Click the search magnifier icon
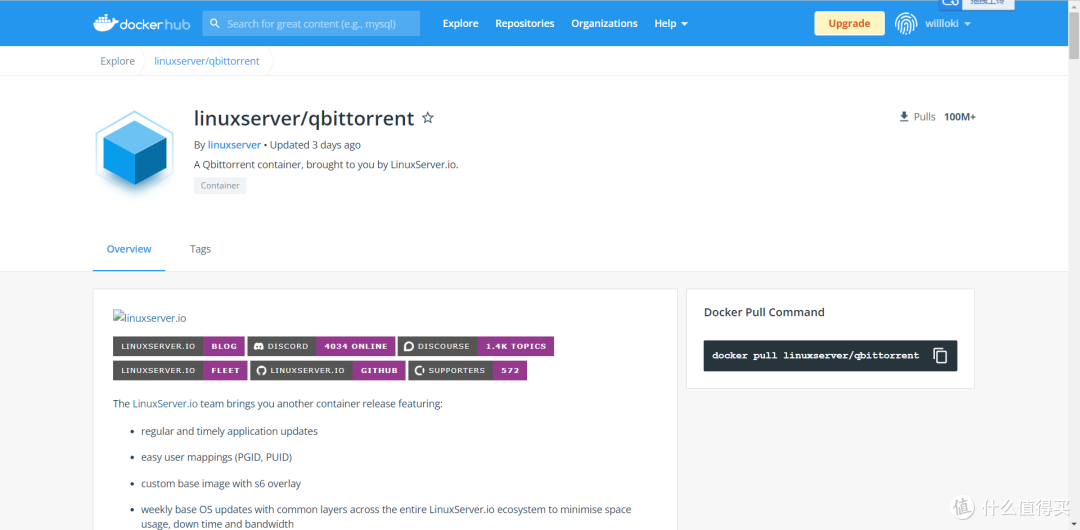Image resolution: width=1080 pixels, height=530 pixels. pyautogui.click(x=215, y=23)
